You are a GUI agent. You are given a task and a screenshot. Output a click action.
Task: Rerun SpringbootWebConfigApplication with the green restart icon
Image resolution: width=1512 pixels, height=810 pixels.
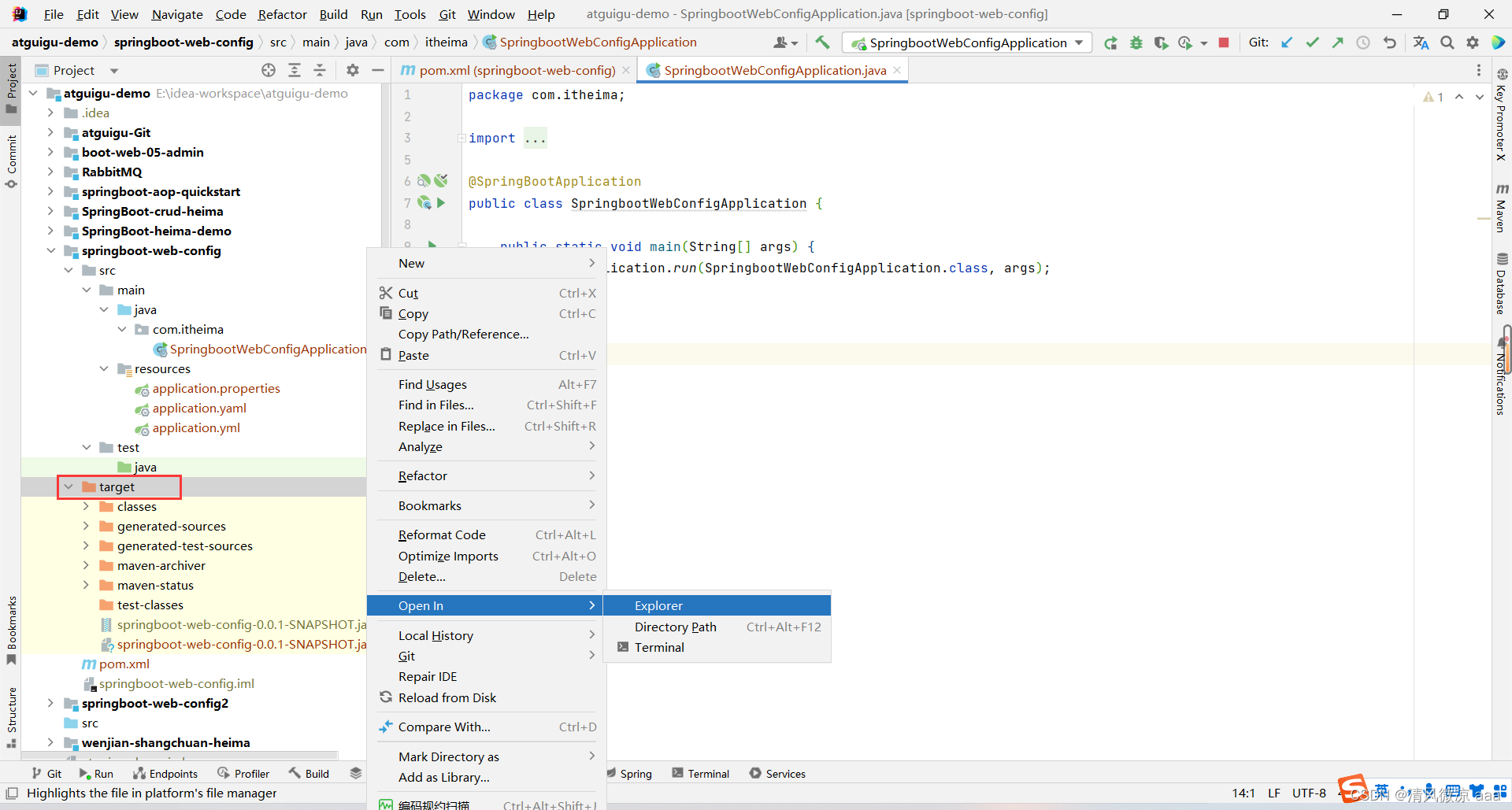1110,43
